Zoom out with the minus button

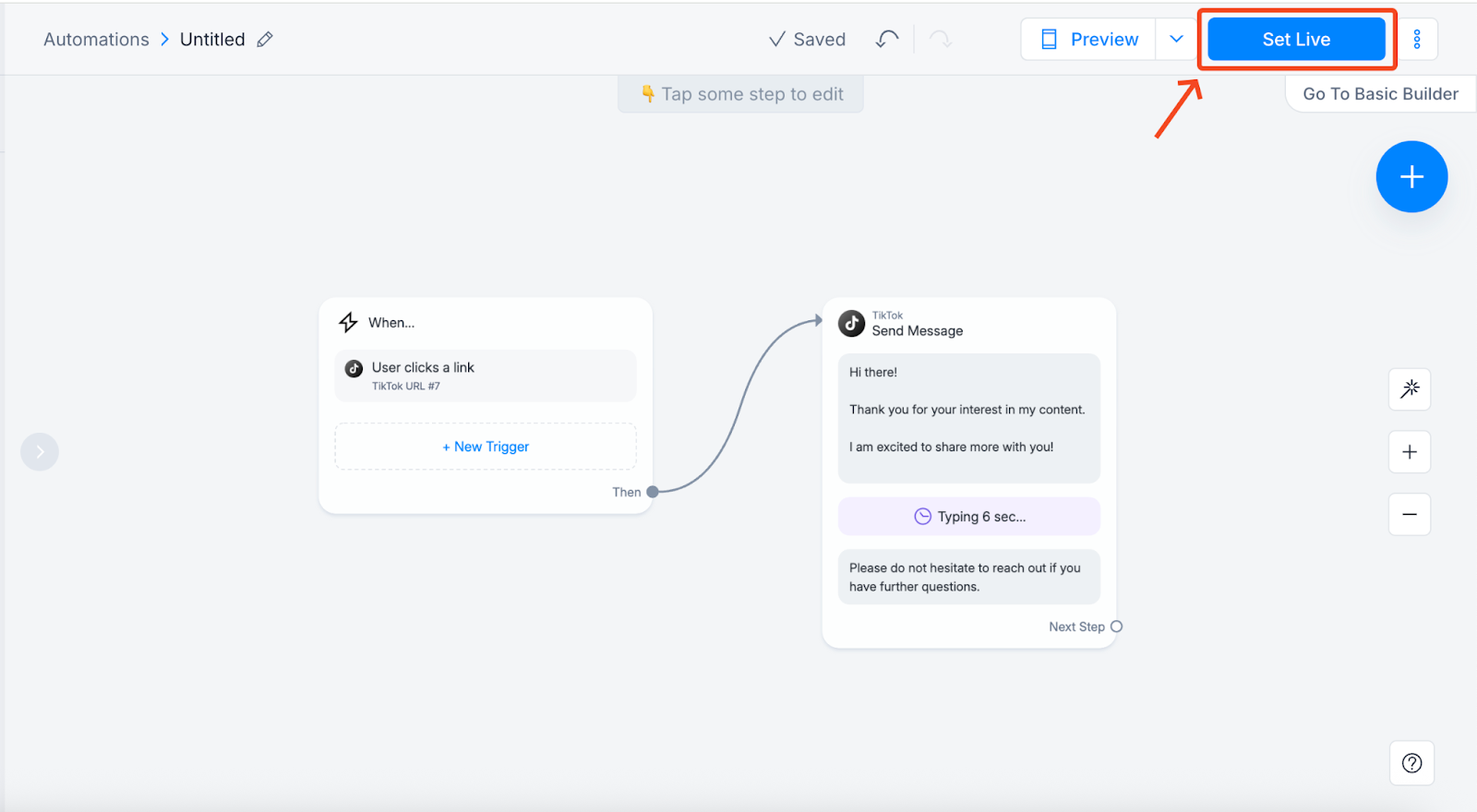point(1410,514)
